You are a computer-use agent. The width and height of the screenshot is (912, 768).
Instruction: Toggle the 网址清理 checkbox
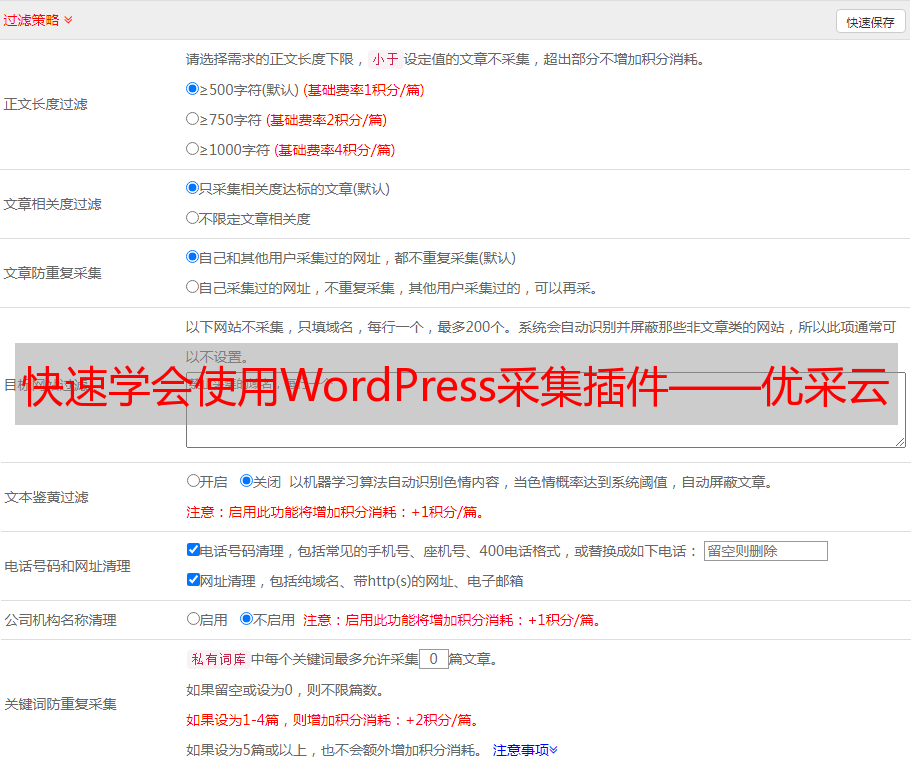tap(194, 580)
